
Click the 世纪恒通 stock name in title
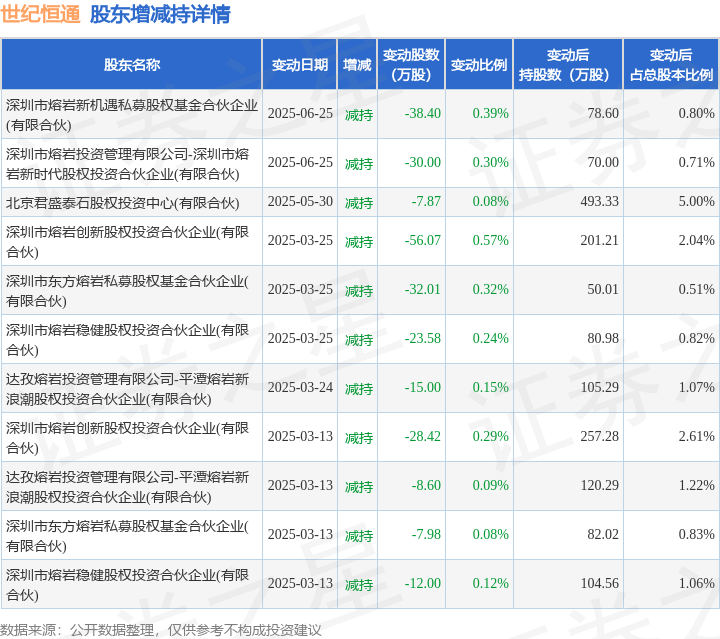40,14
